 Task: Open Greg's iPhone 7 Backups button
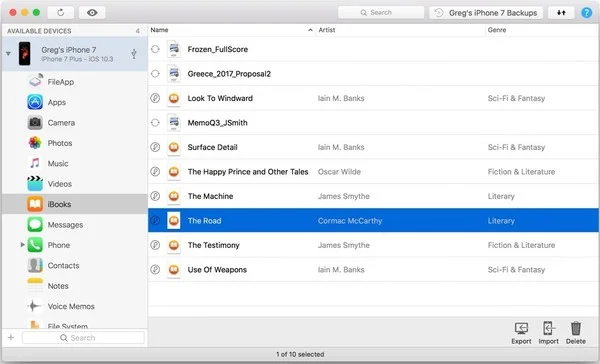pyautogui.click(x=486, y=13)
